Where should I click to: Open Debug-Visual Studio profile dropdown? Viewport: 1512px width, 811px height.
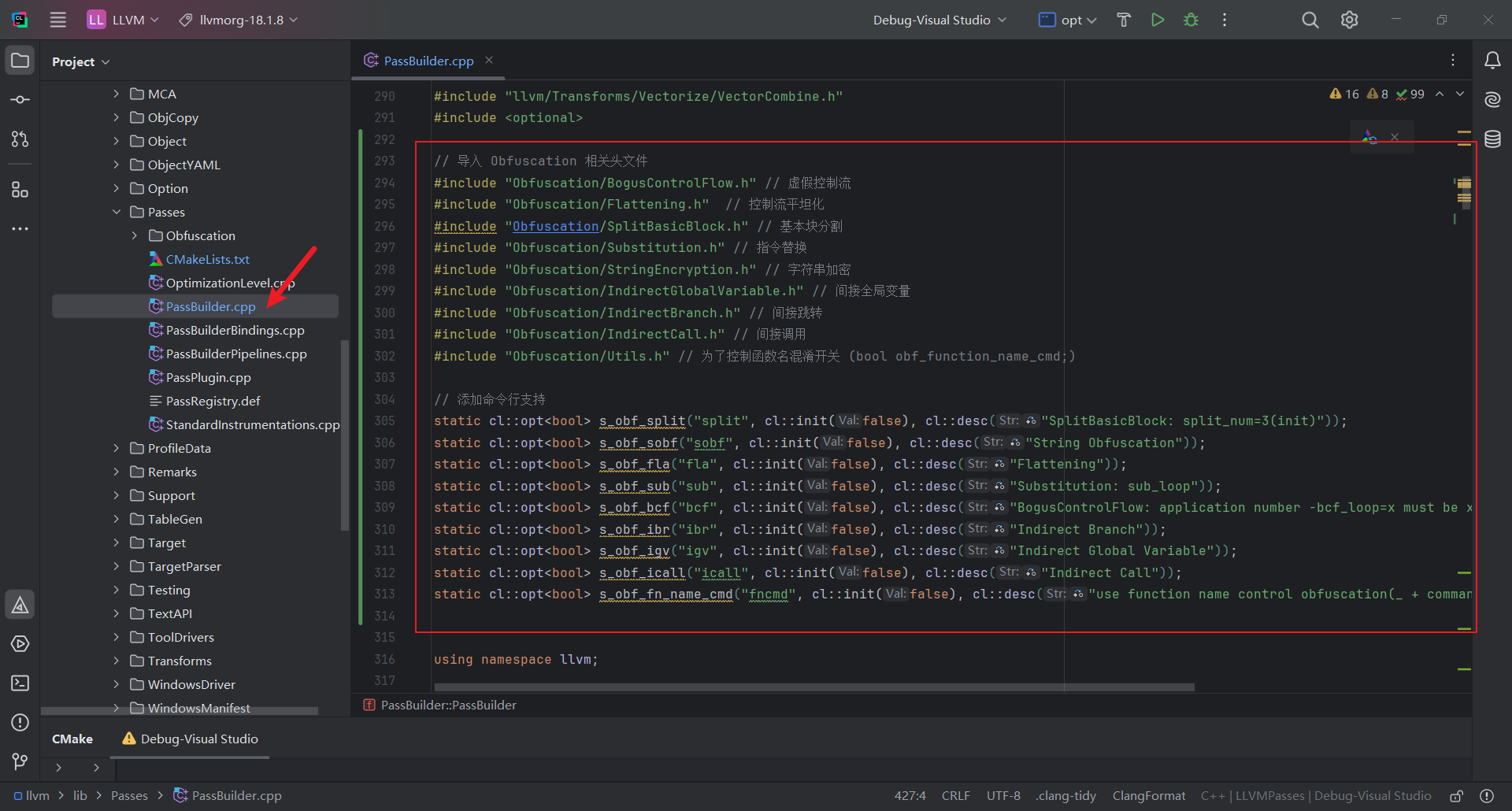[939, 20]
